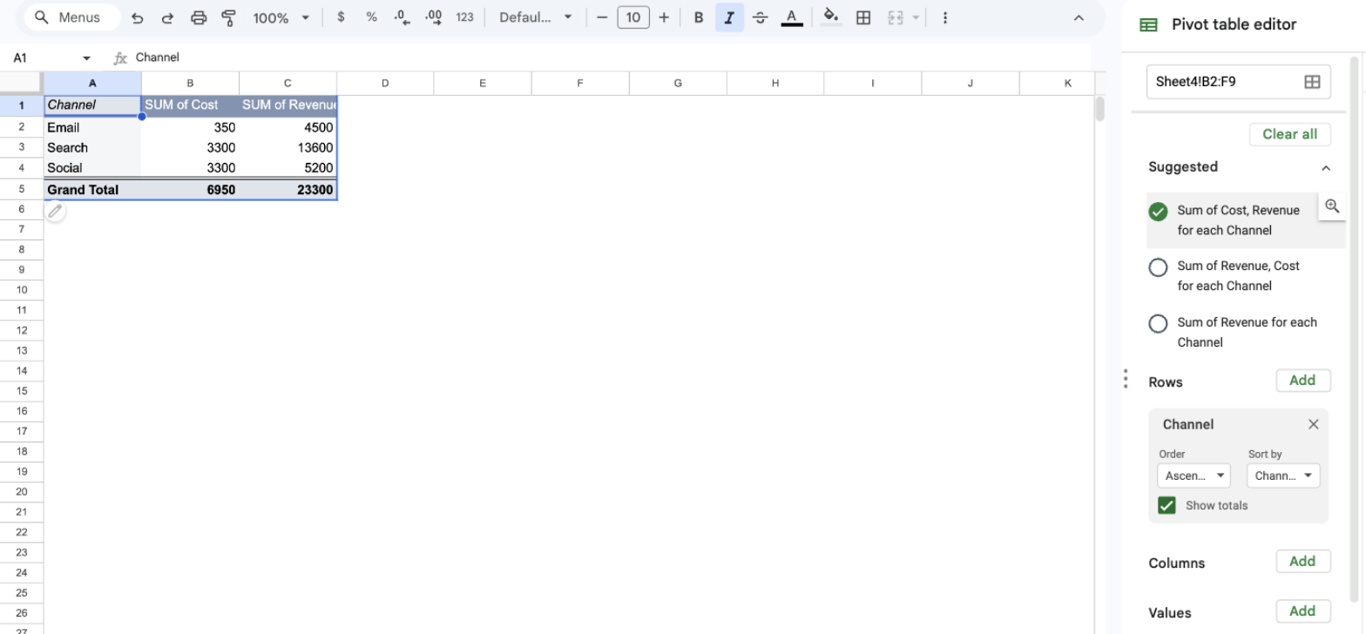This screenshot has height=634, width=1366.
Task: Select the cell with value 13600
Action: [x=288, y=147]
